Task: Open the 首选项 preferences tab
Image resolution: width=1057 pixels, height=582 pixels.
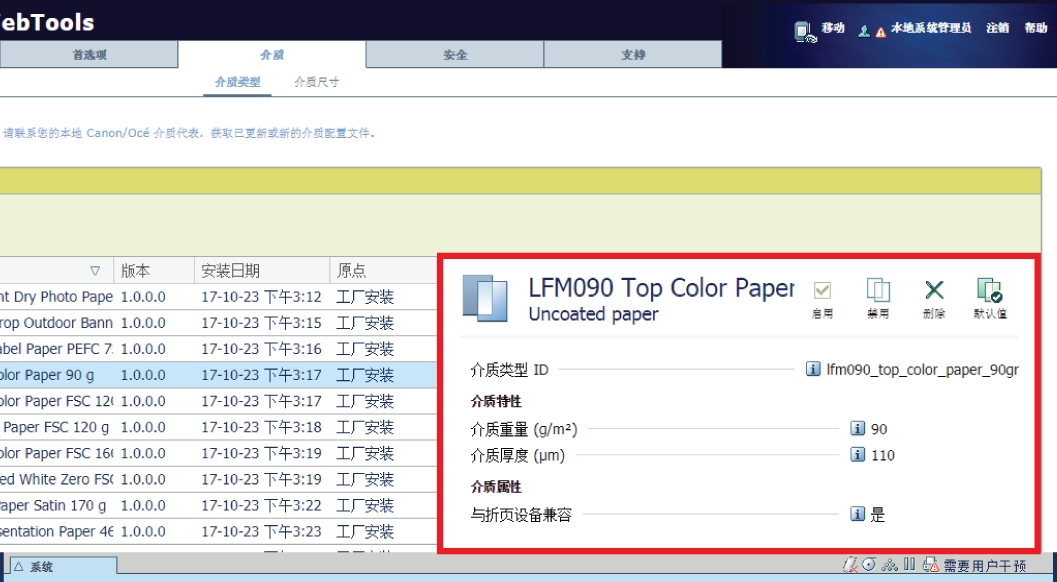Action: tap(89, 55)
